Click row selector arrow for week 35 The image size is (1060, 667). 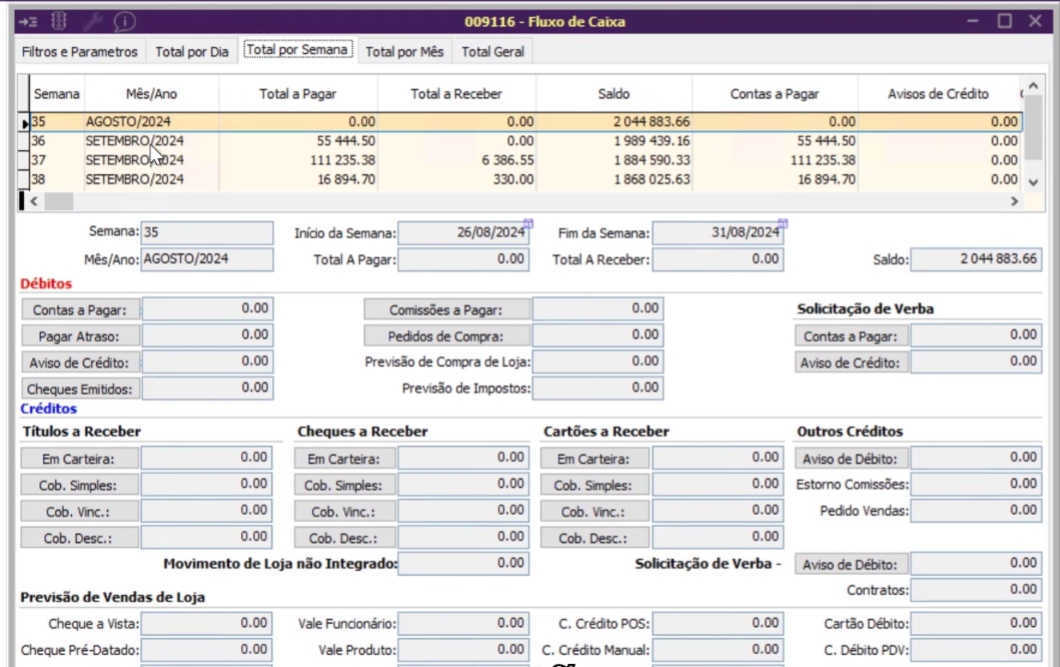(x=24, y=122)
